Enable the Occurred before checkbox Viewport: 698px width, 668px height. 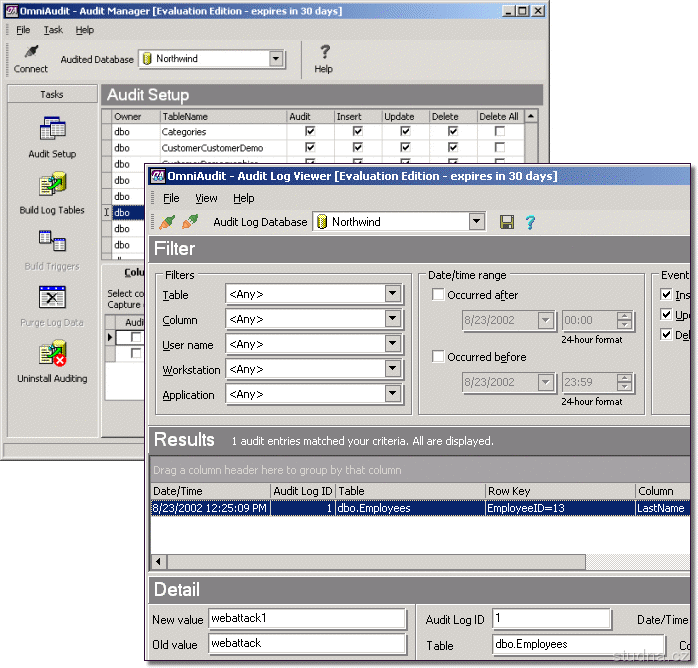click(439, 357)
